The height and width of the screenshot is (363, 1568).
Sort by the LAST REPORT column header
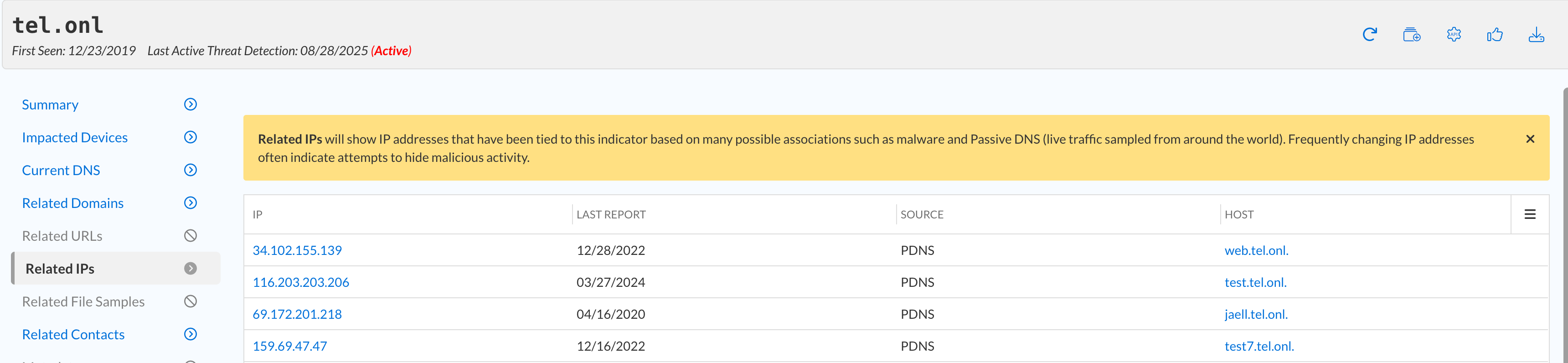610,214
